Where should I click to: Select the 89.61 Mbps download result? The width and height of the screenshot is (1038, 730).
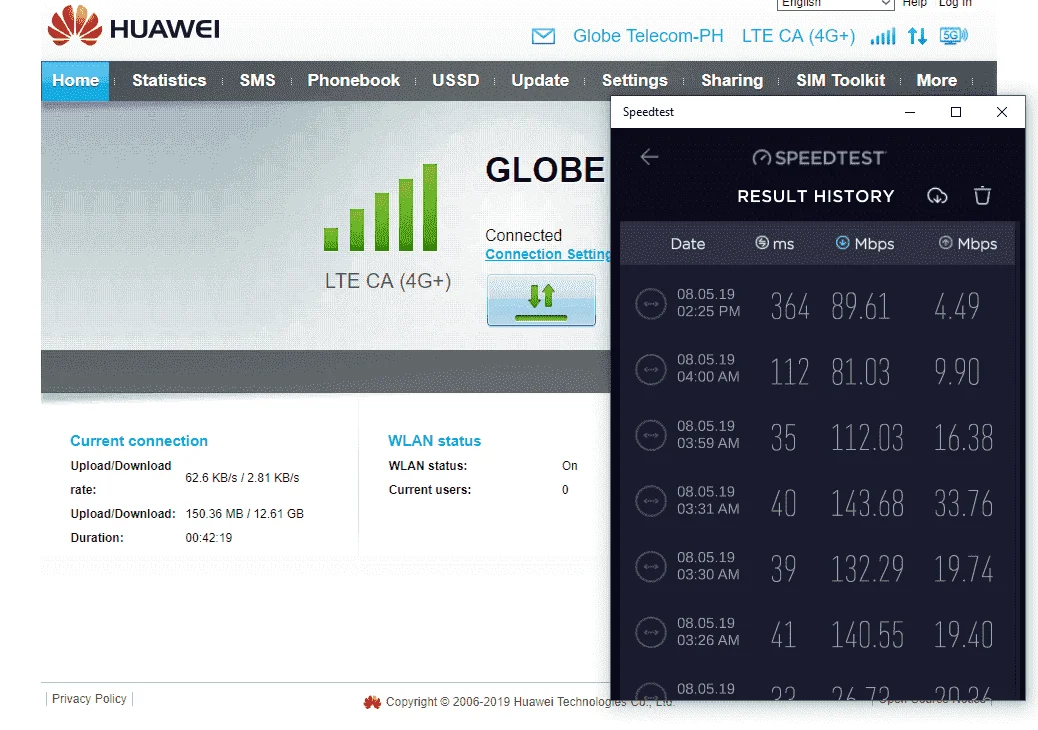pyautogui.click(x=860, y=306)
